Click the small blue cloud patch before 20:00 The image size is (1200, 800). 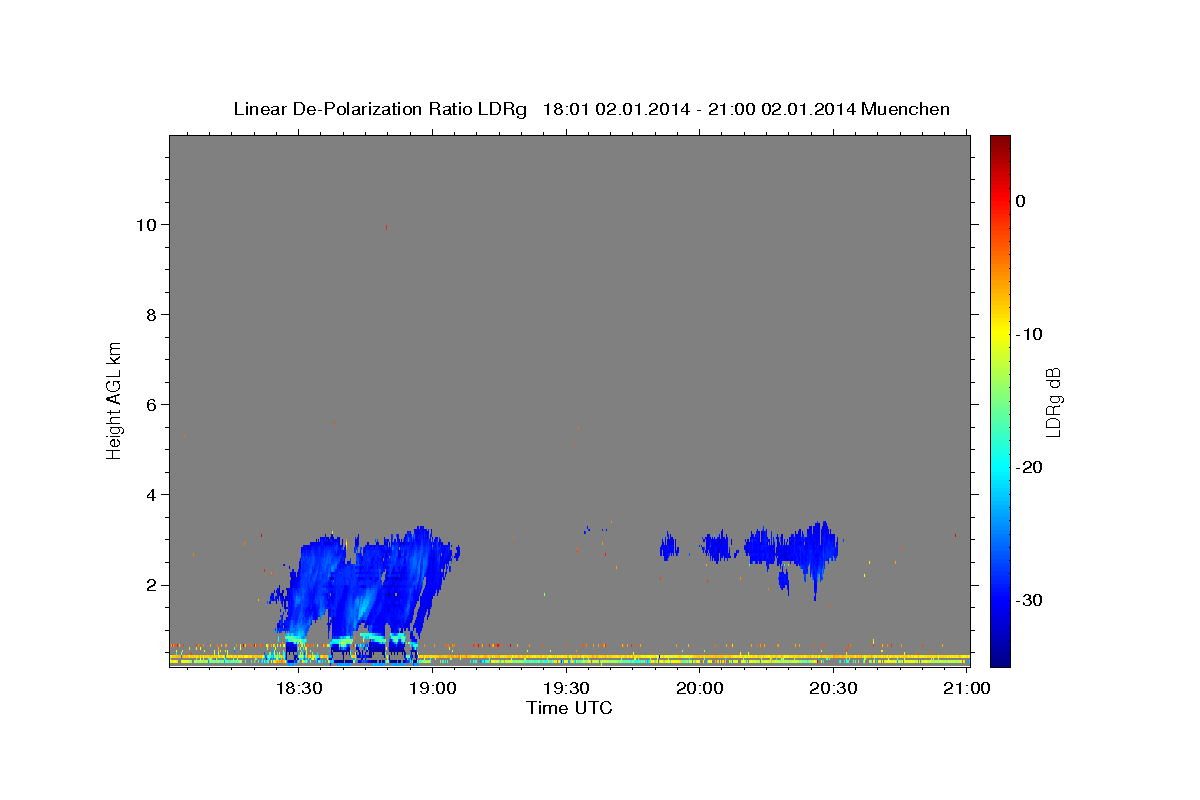[669, 547]
